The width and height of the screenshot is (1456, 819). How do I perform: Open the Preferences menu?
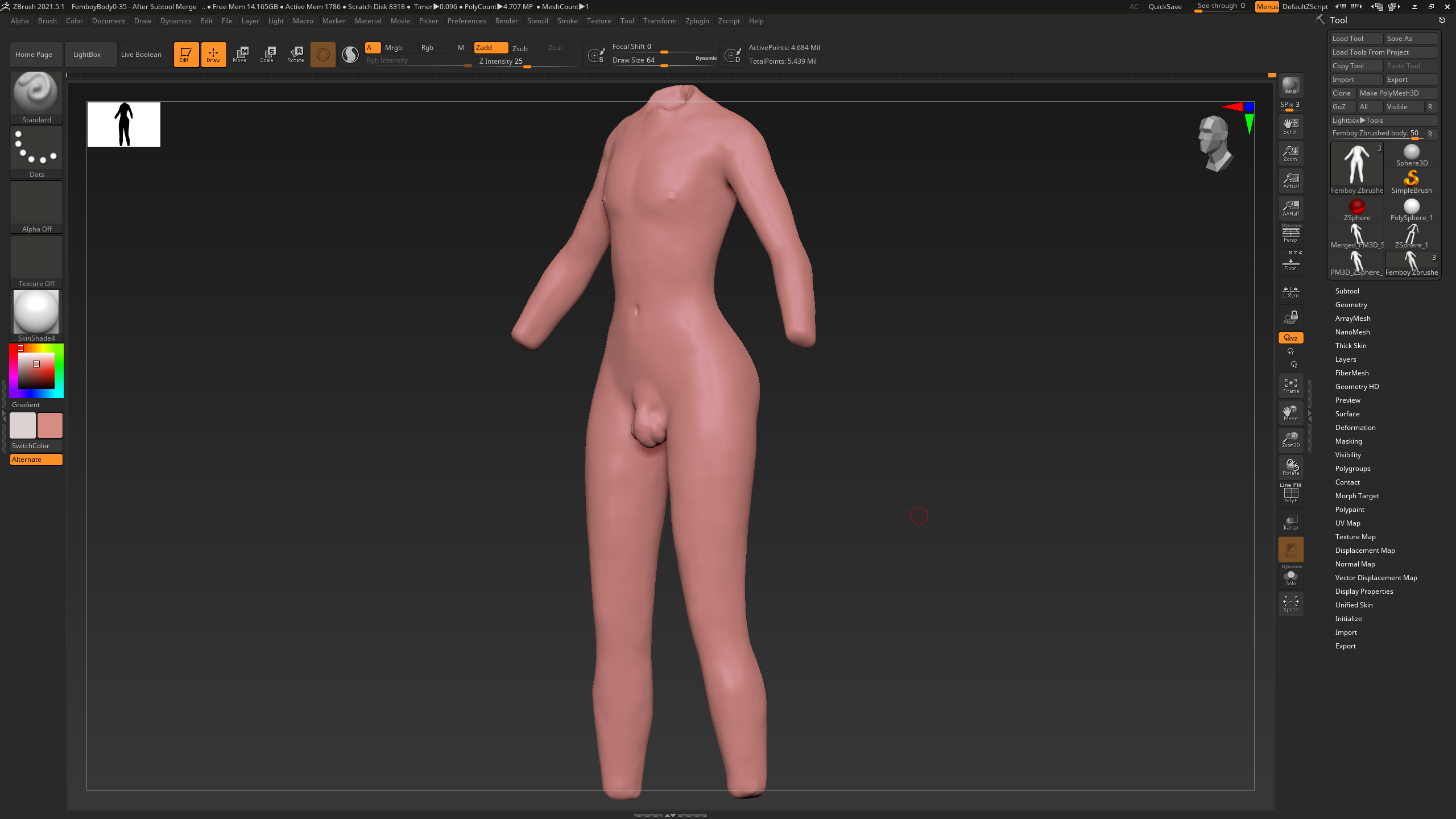coord(466,21)
